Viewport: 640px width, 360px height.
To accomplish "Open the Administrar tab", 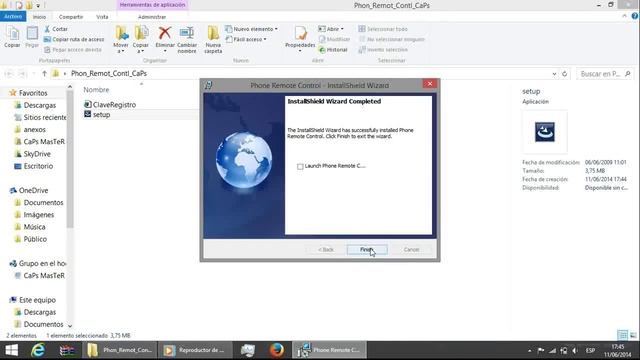I will click(152, 17).
